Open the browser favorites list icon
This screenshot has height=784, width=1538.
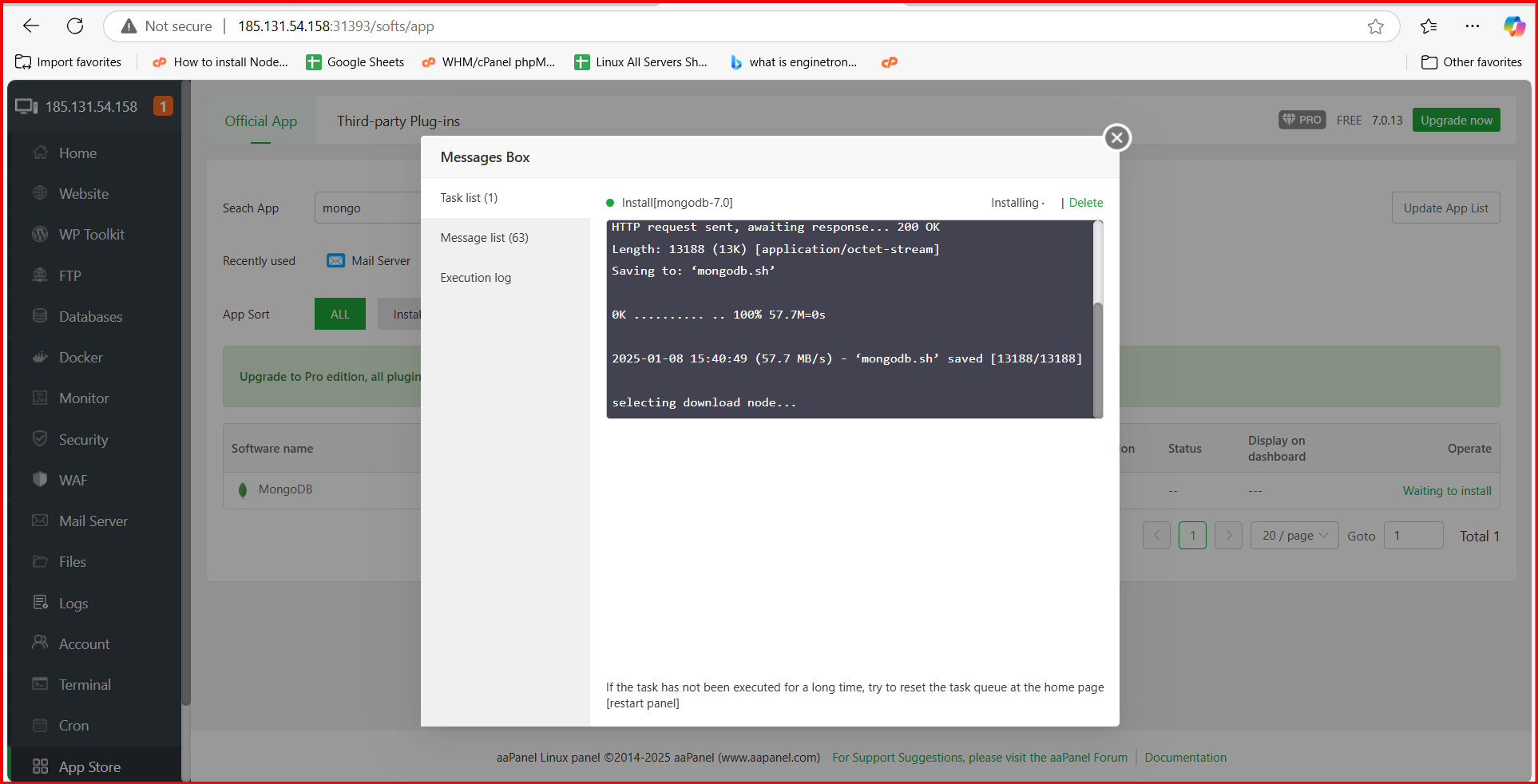click(x=1429, y=26)
